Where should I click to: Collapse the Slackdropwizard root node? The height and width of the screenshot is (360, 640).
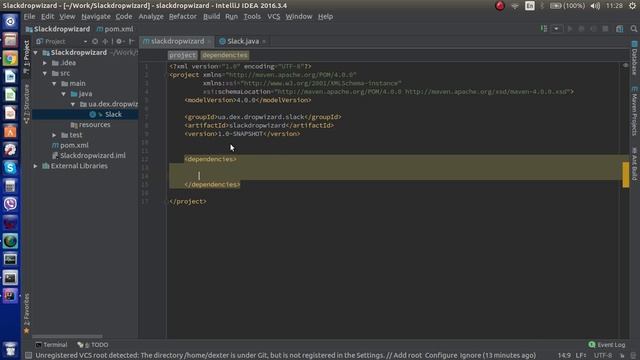tap(36, 53)
